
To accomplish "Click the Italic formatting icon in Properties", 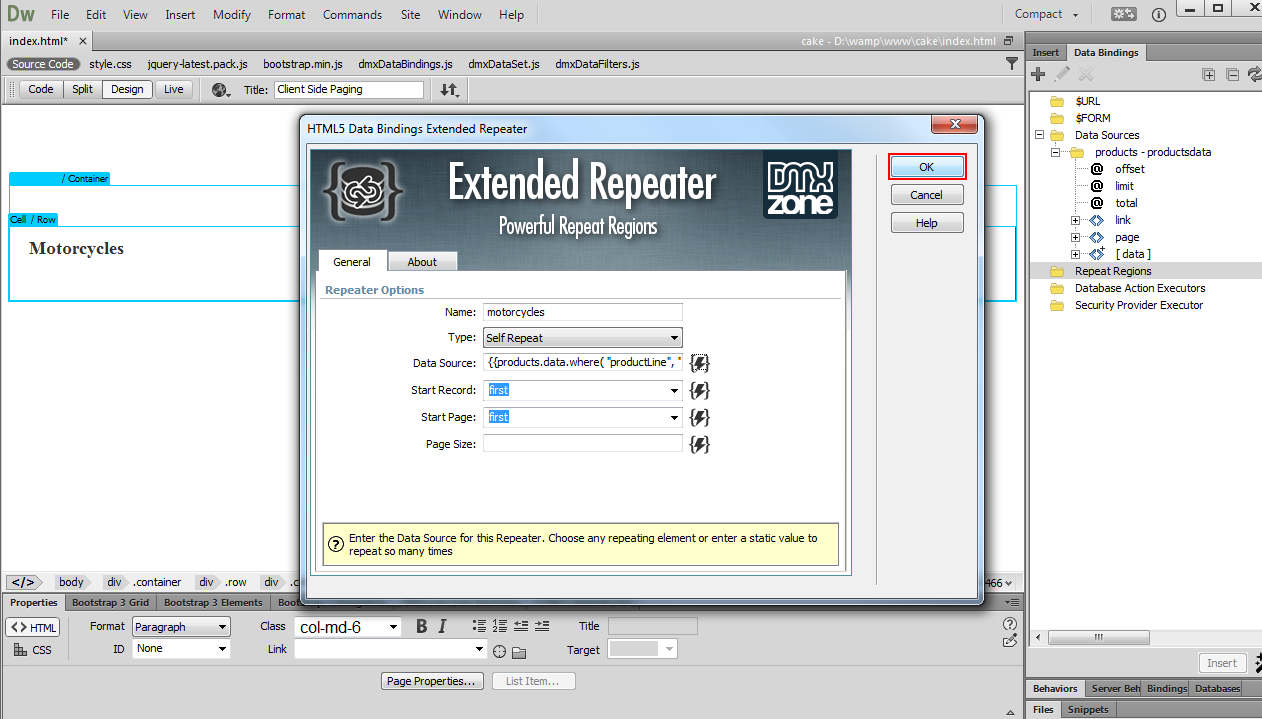I will coord(442,626).
